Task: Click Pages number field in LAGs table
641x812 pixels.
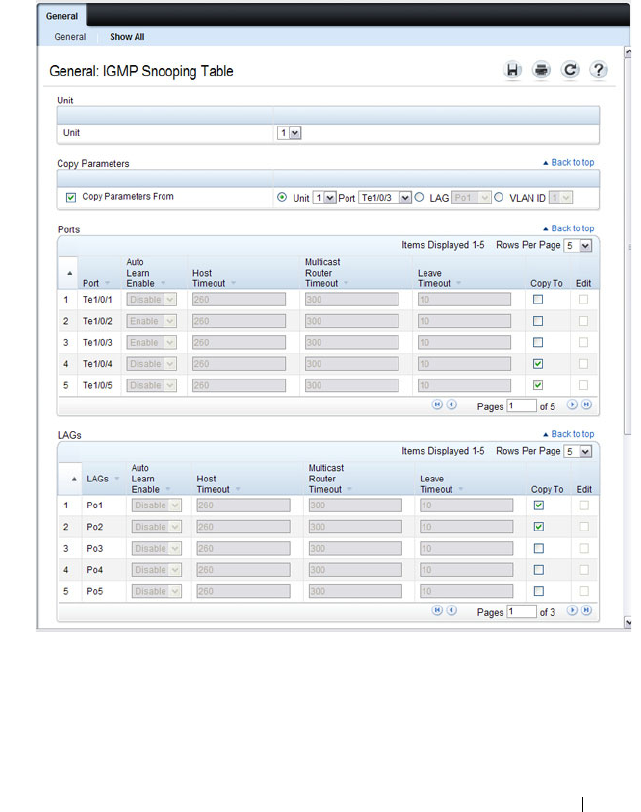Action: click(x=521, y=612)
